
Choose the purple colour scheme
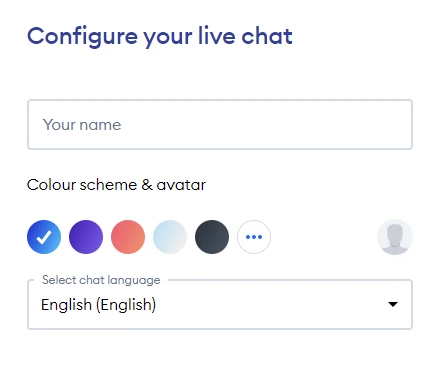point(86,237)
